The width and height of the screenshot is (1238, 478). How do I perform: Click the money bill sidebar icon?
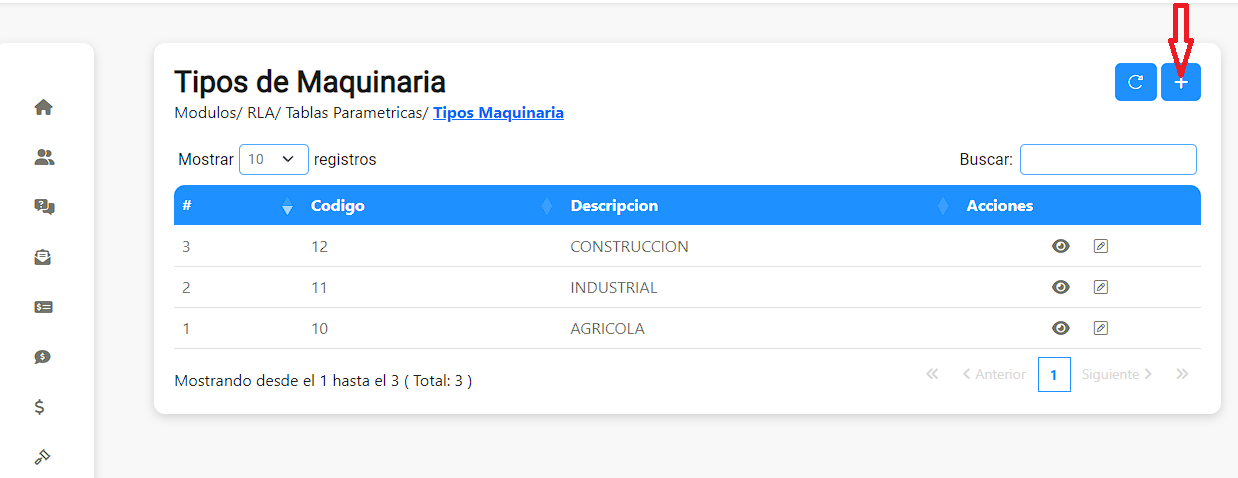43,307
